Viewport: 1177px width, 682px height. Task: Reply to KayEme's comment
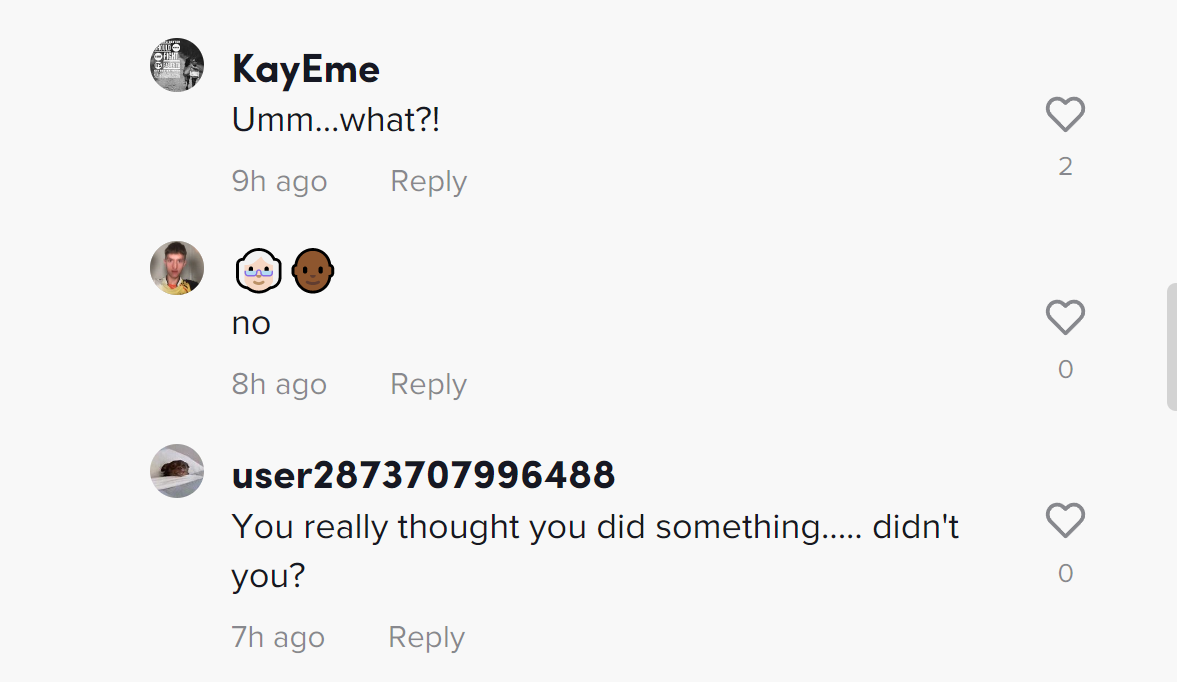tap(428, 181)
